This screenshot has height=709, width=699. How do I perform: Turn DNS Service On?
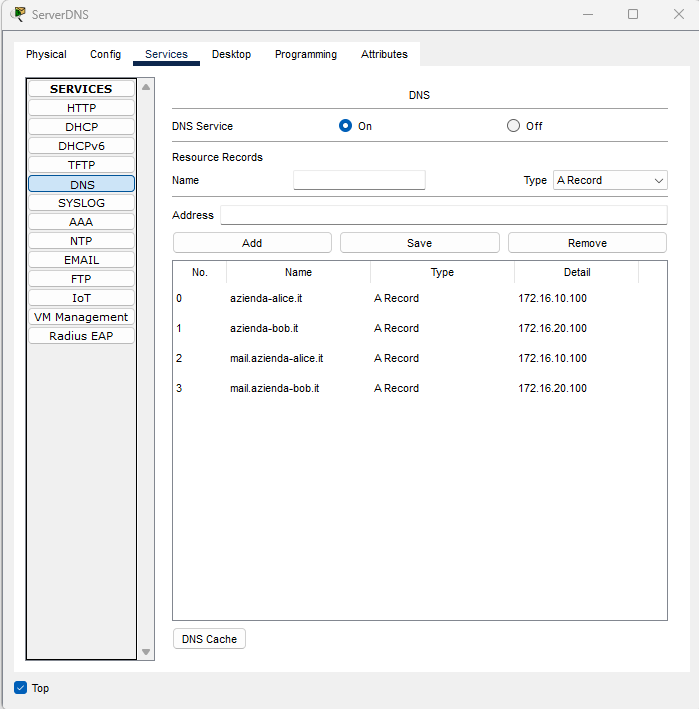click(x=345, y=126)
